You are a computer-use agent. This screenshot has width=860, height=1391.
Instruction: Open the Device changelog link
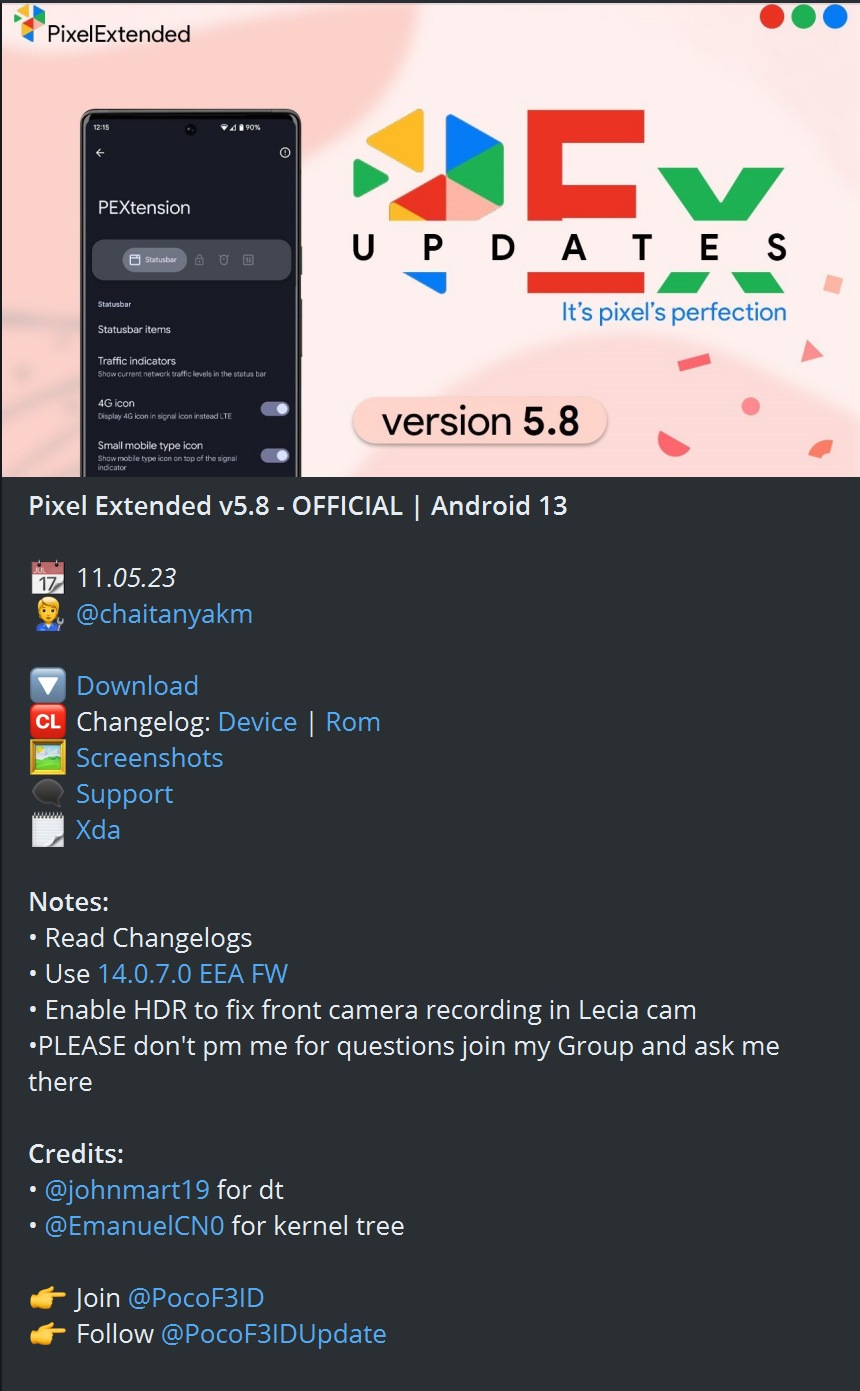[257, 722]
